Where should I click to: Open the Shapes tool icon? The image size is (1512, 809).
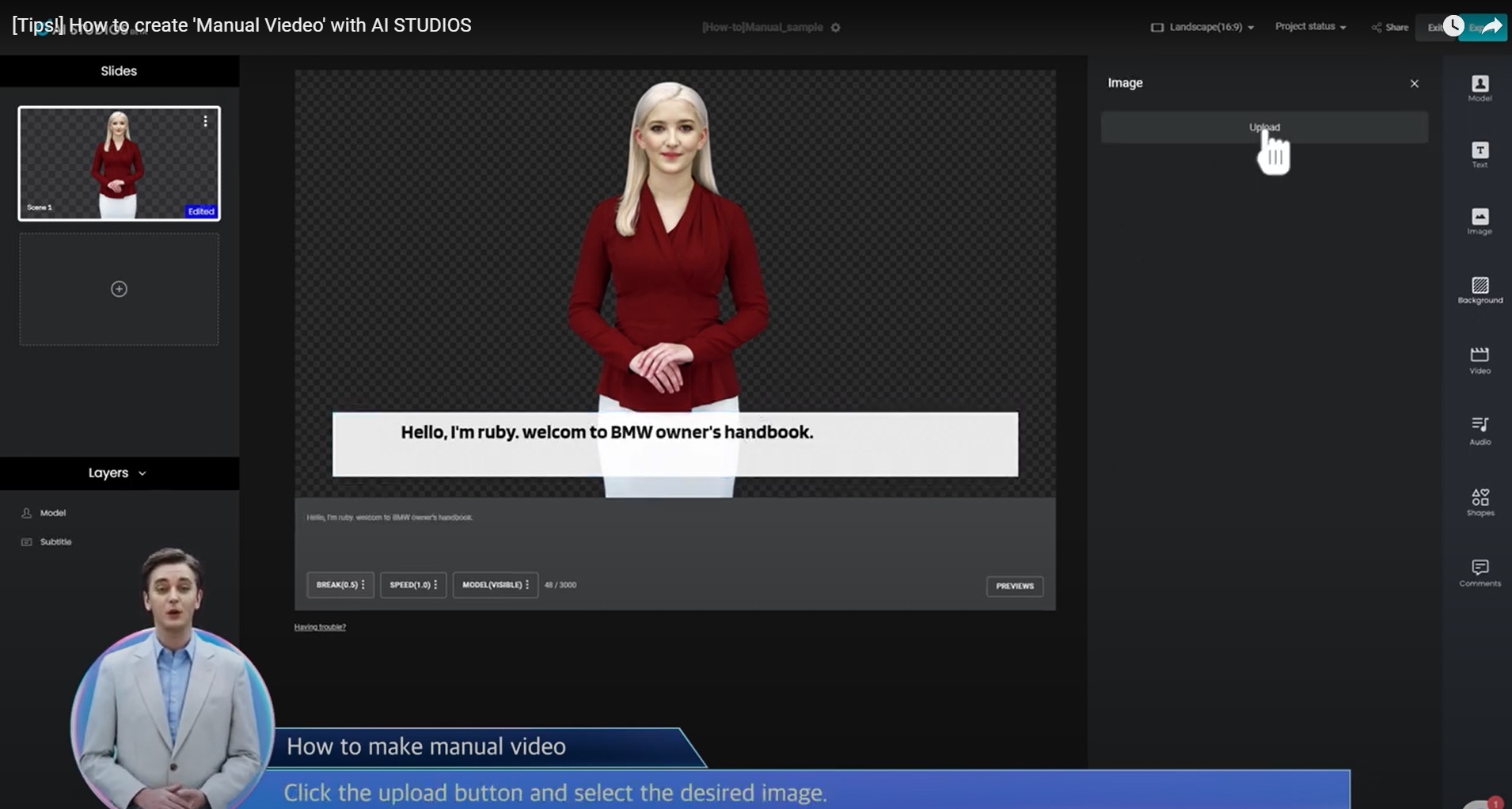coord(1480,501)
